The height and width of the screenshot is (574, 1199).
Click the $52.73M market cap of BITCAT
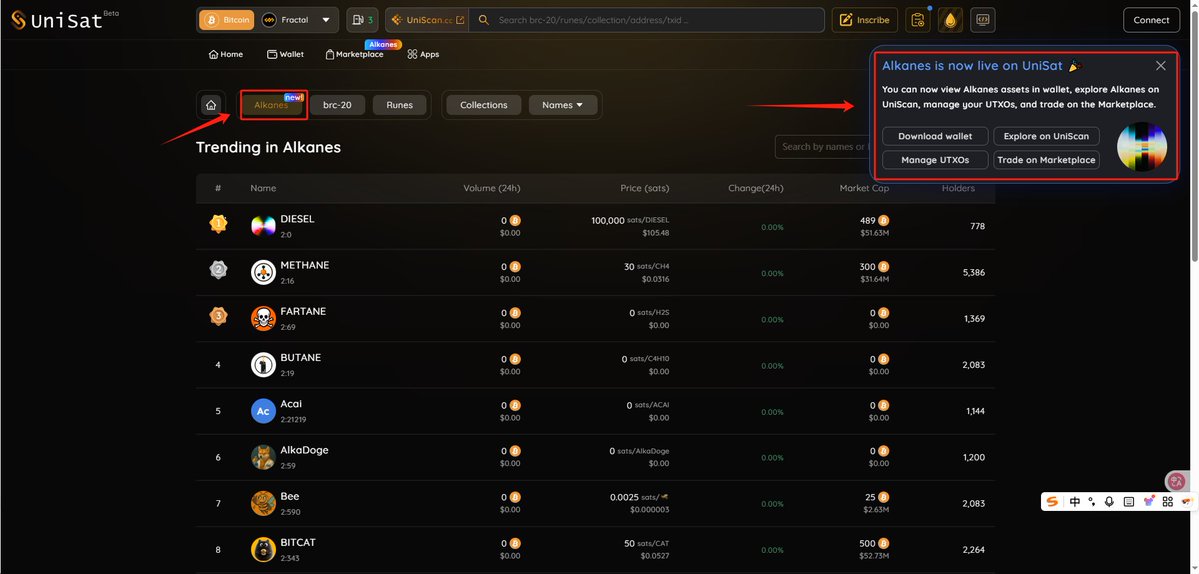(876, 556)
